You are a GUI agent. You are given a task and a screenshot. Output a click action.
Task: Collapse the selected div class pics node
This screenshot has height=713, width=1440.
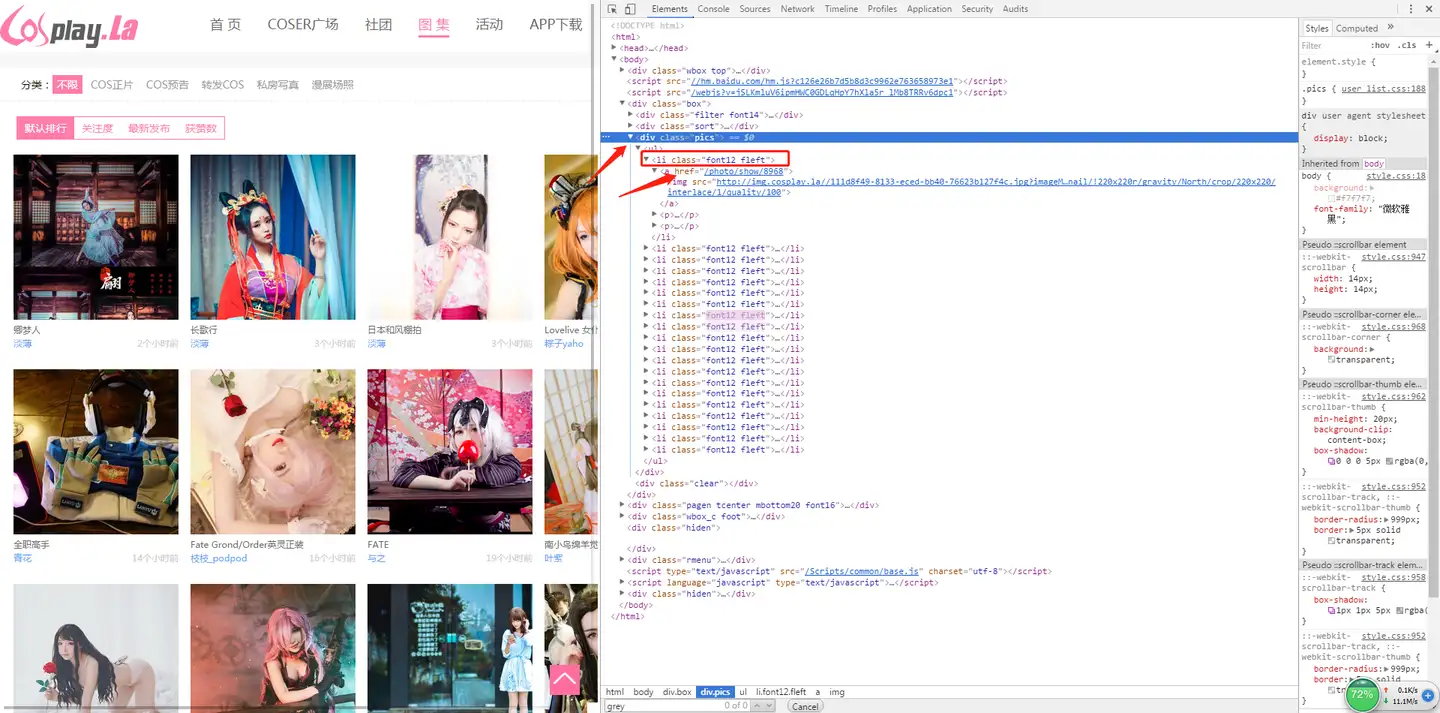[x=631, y=137]
